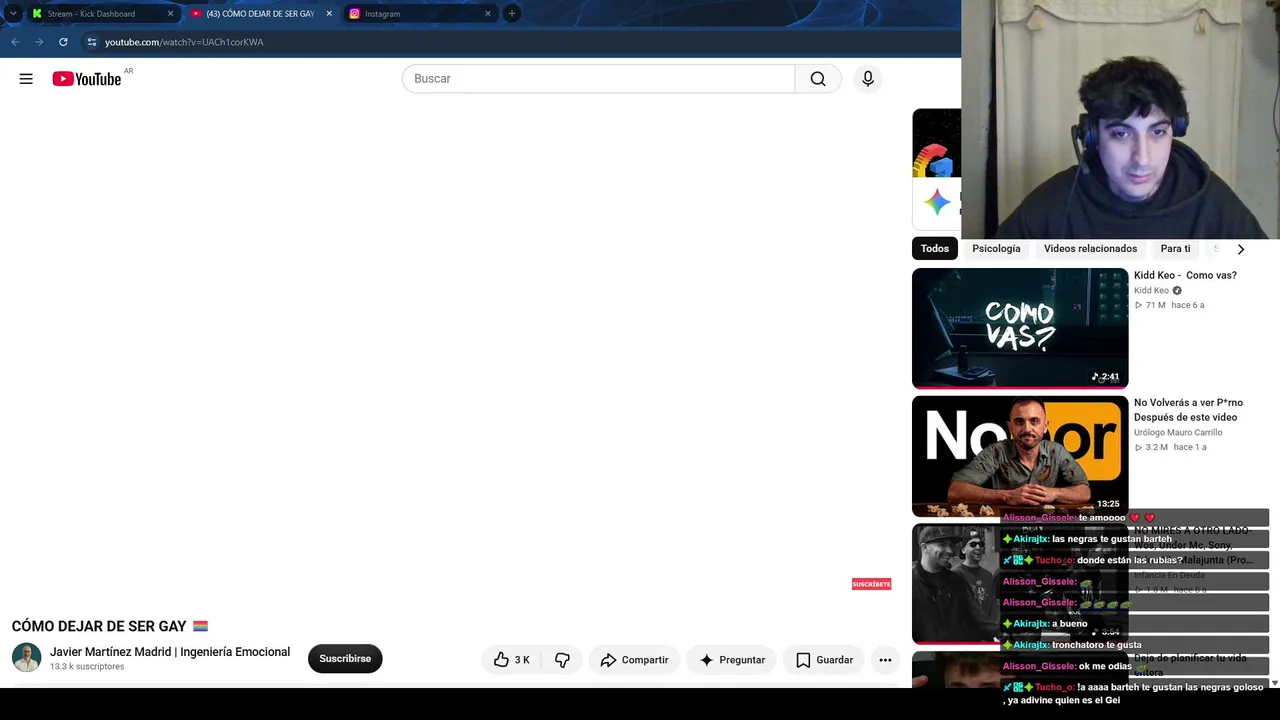Switch to the Instagram tab
Image resolution: width=1280 pixels, height=720 pixels.
pyautogui.click(x=421, y=14)
